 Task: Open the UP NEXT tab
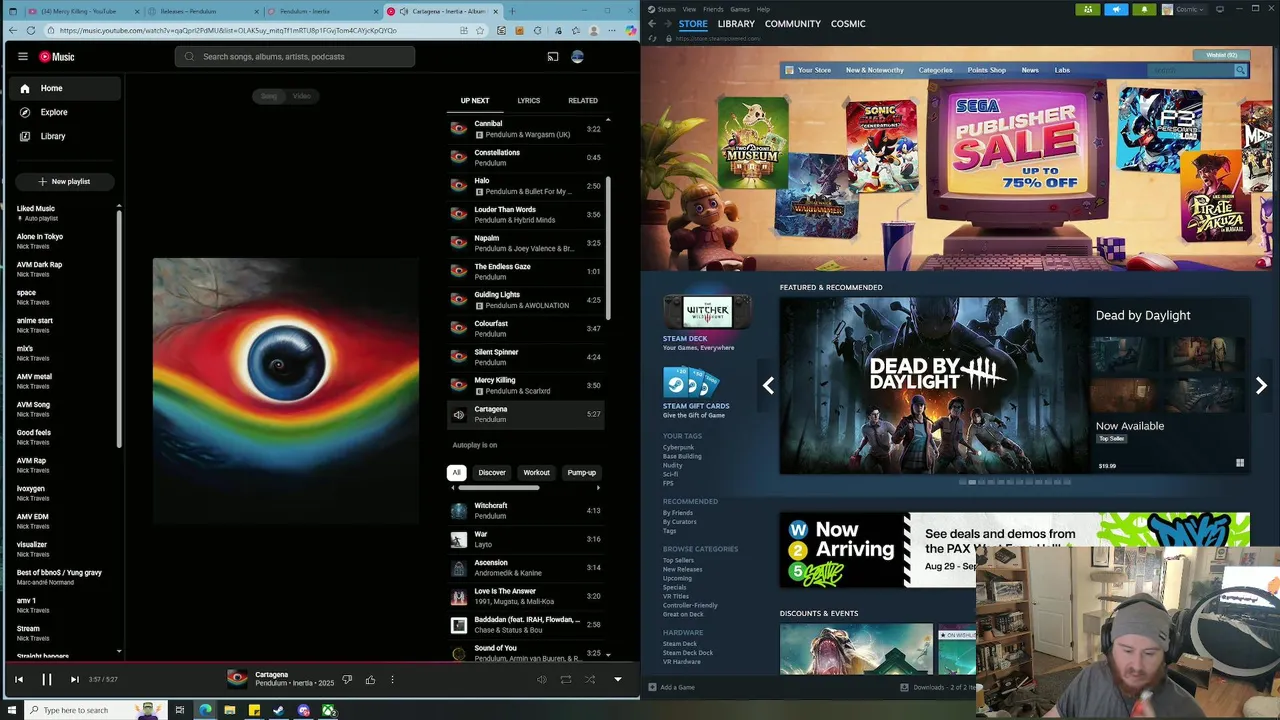tap(475, 100)
